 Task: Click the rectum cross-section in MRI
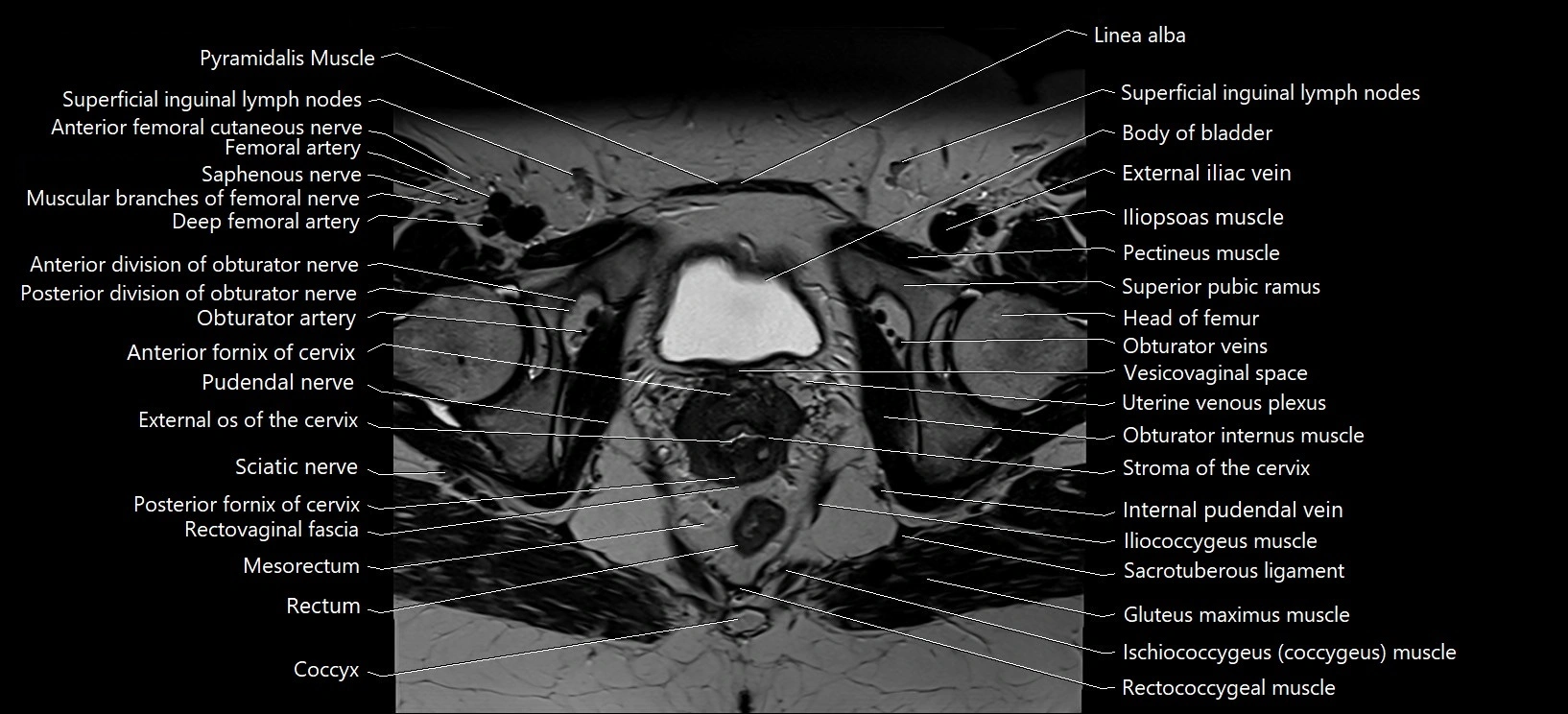758,526
